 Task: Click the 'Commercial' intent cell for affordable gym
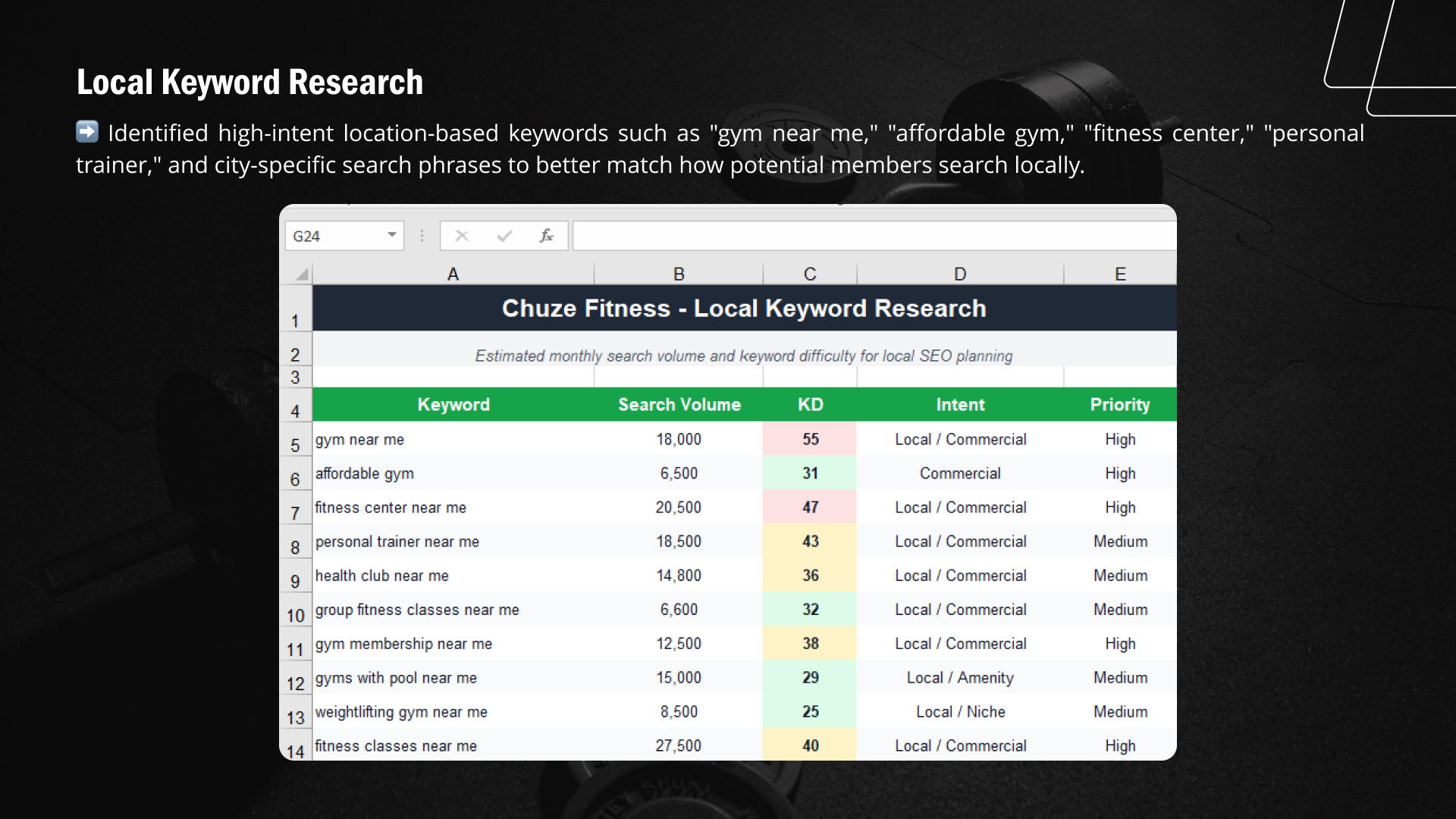coord(960,473)
